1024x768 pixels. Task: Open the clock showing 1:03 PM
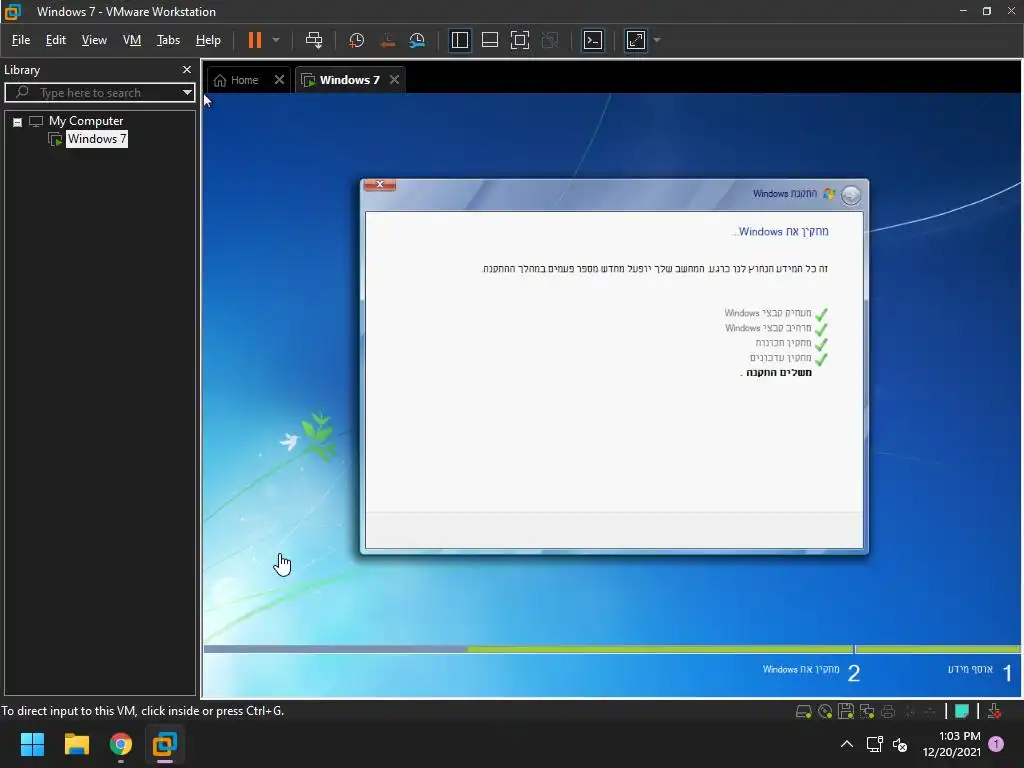[x=952, y=744]
